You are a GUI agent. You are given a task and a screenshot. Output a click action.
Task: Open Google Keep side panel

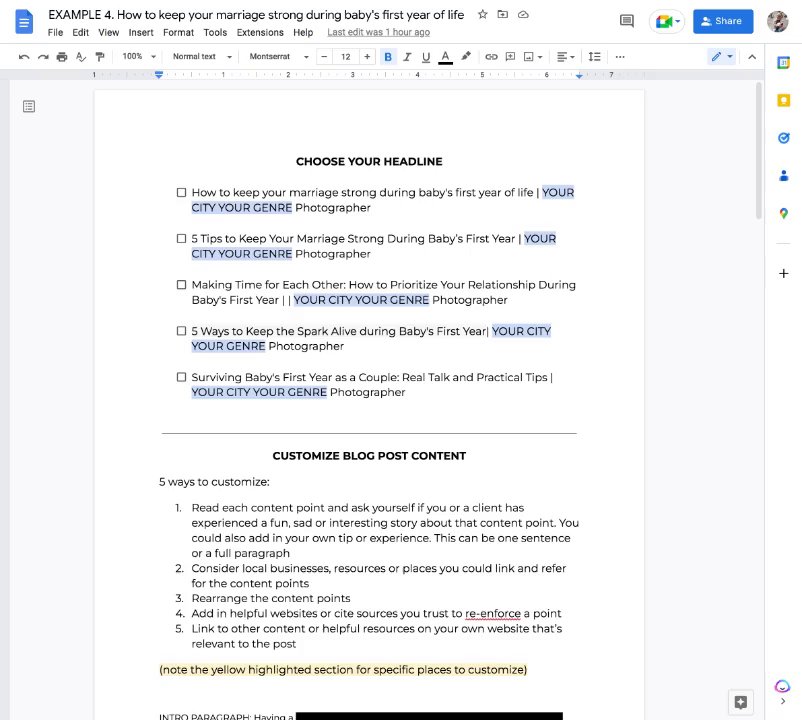[x=784, y=100]
